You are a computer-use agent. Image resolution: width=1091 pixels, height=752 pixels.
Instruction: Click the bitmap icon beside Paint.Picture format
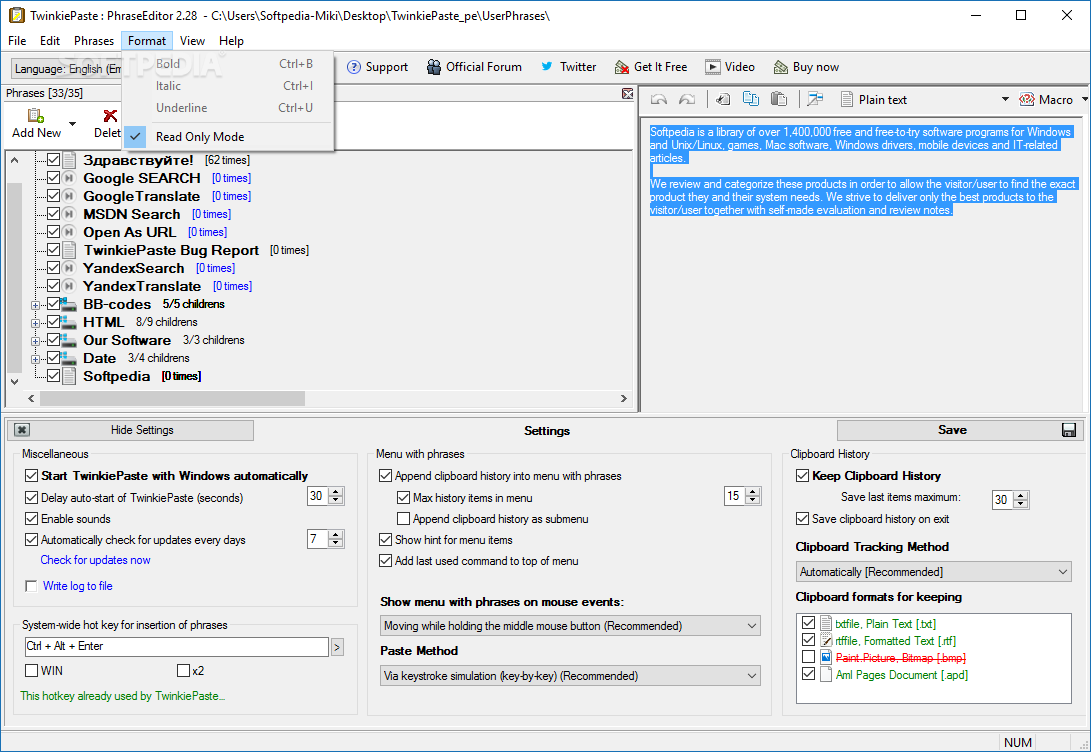pos(826,657)
